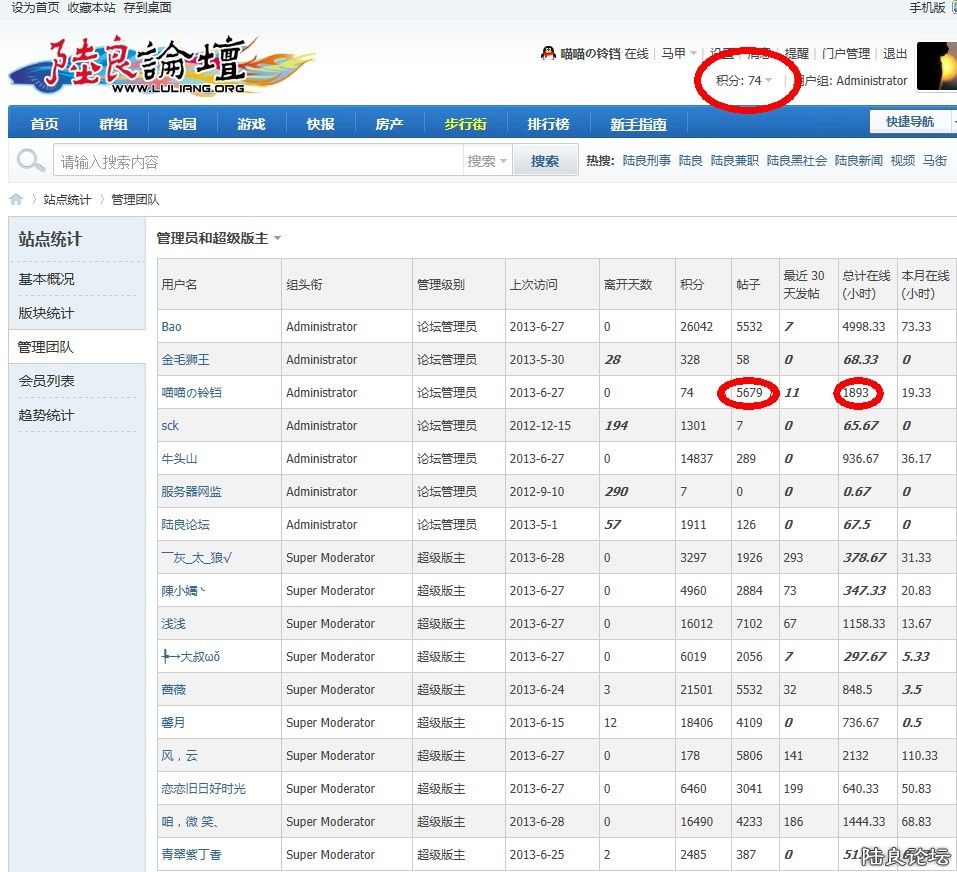Click the 退出 logout link
Screen dimensions: 957x872
[895, 55]
